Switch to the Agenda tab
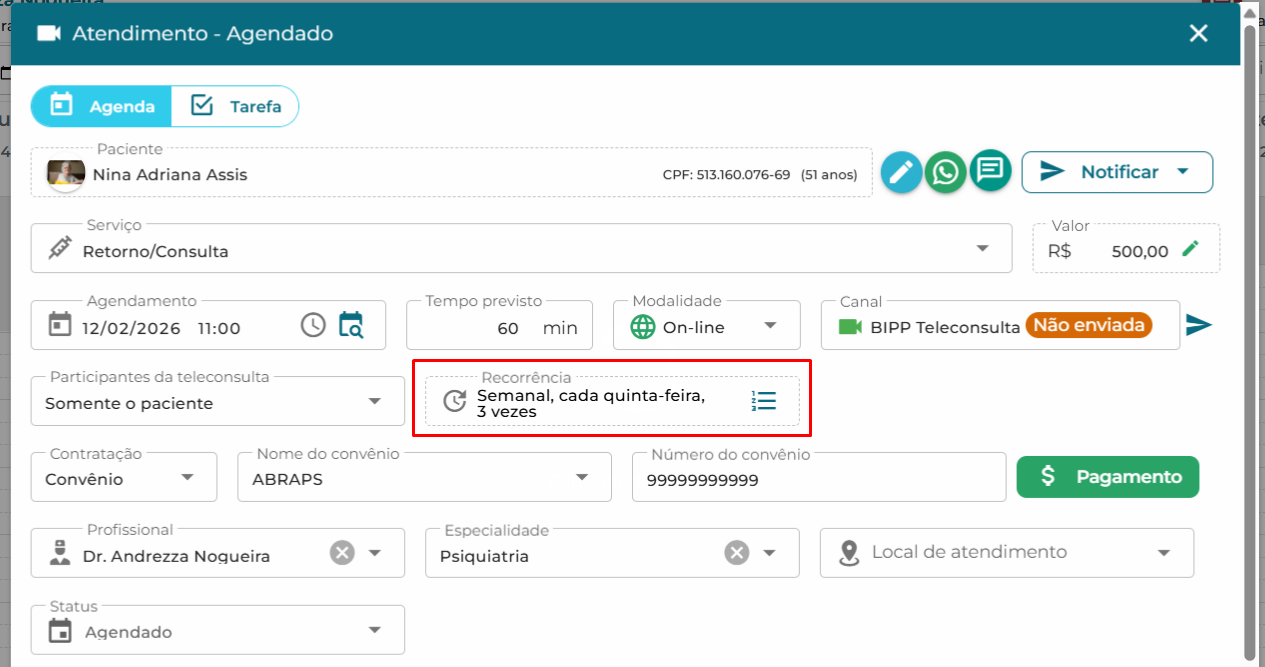 pyautogui.click(x=101, y=106)
